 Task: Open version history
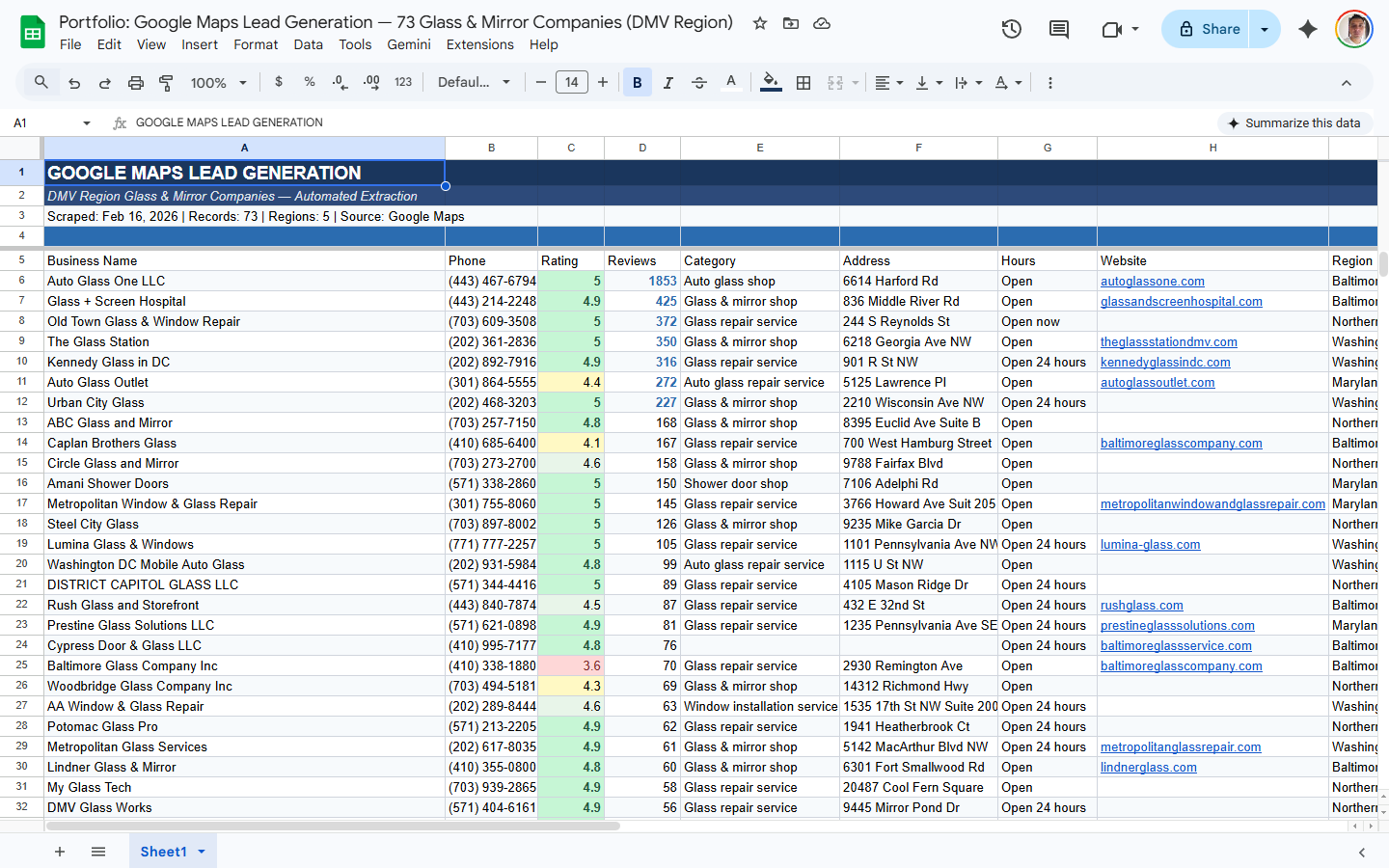click(x=1011, y=29)
